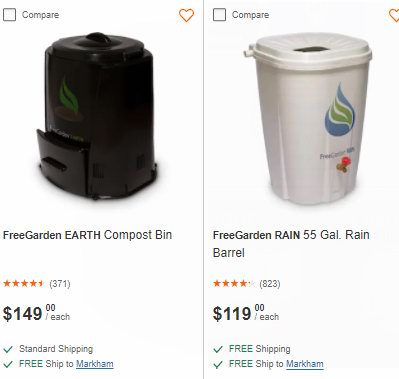Open the FreeGarden EARTH Compost Bin title link
This screenshot has width=399, height=379.
(x=87, y=235)
